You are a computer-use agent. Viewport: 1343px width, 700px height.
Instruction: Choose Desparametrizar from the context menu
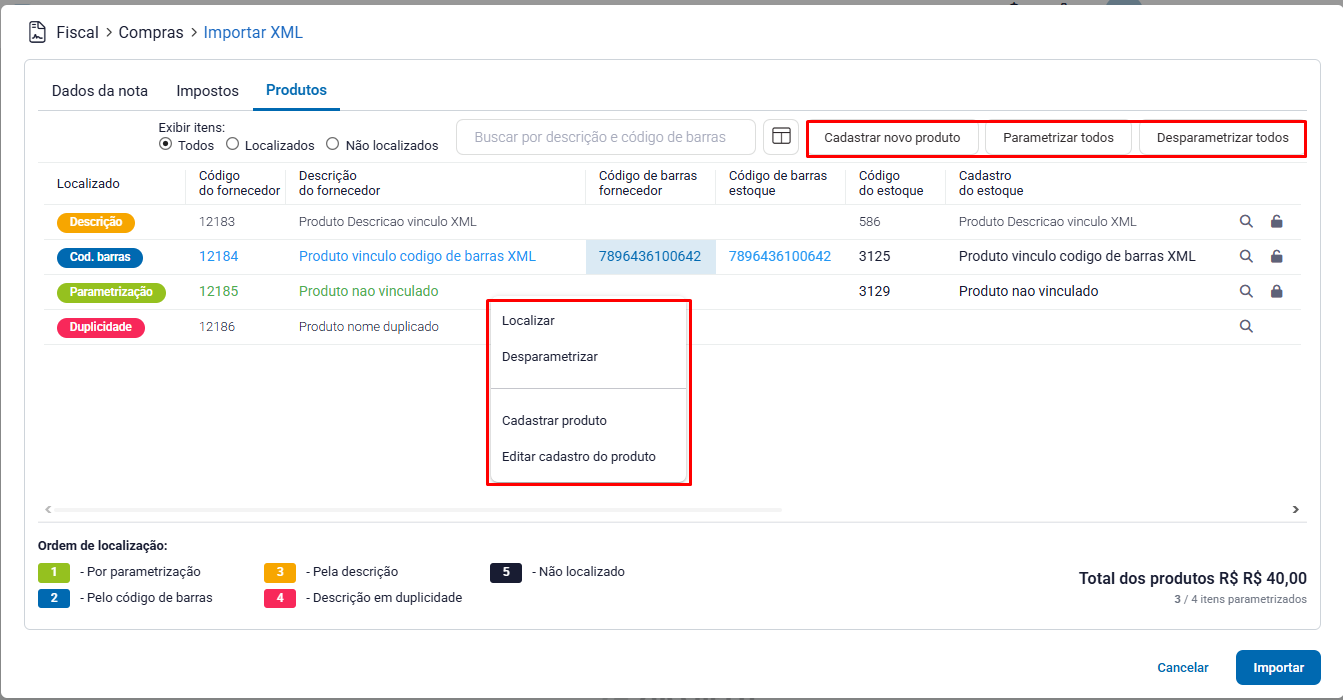point(550,357)
